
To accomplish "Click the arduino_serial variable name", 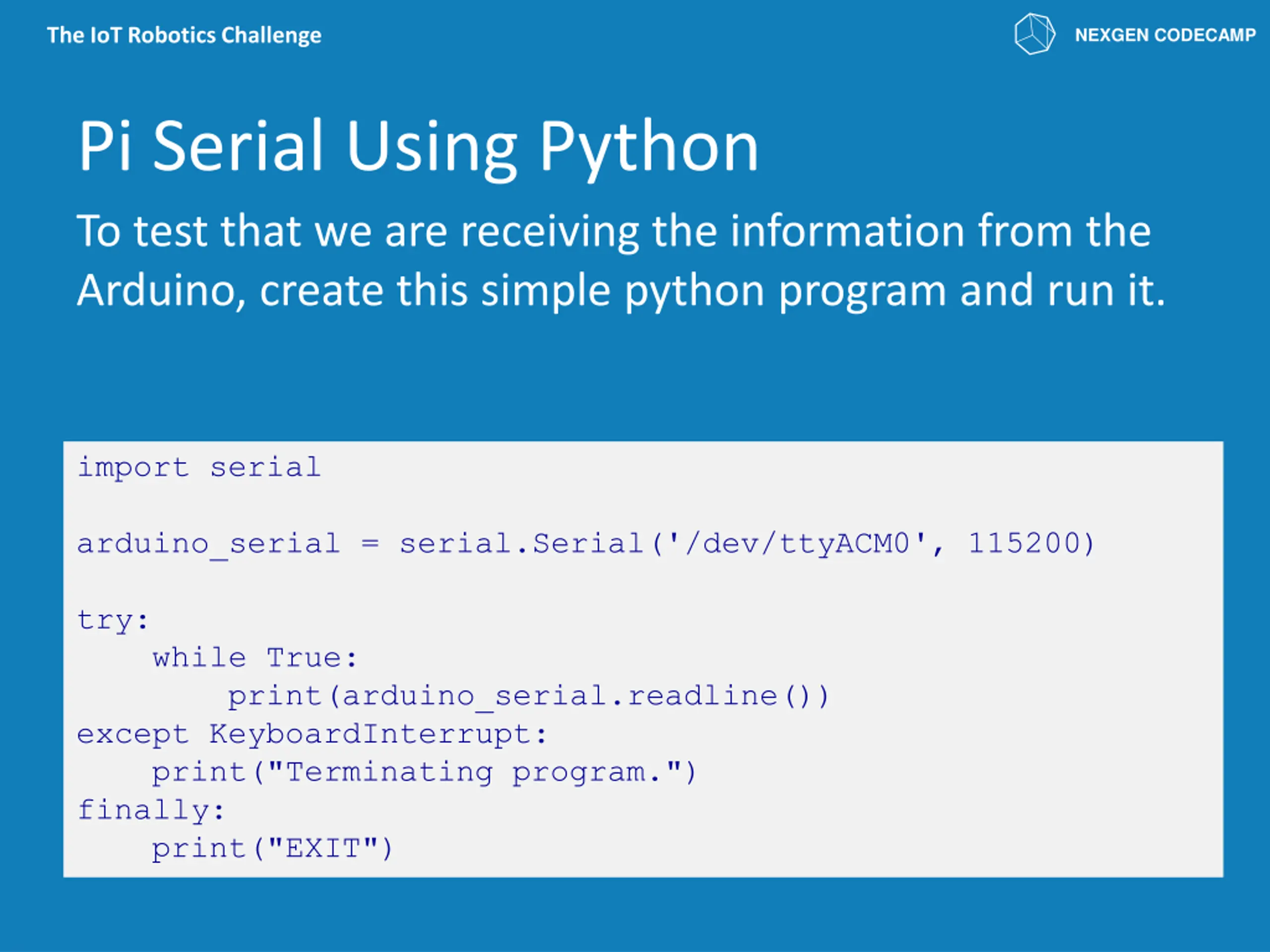I will [208, 544].
